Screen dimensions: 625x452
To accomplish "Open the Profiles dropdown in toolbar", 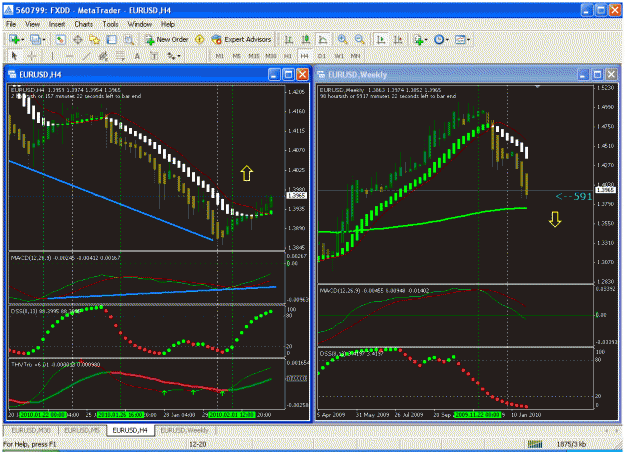I will point(37,39).
